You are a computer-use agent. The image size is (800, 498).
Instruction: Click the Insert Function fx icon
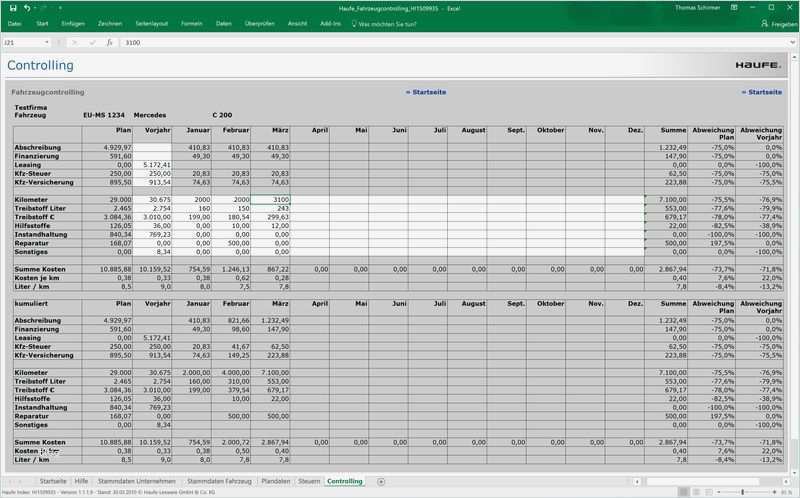coord(109,42)
